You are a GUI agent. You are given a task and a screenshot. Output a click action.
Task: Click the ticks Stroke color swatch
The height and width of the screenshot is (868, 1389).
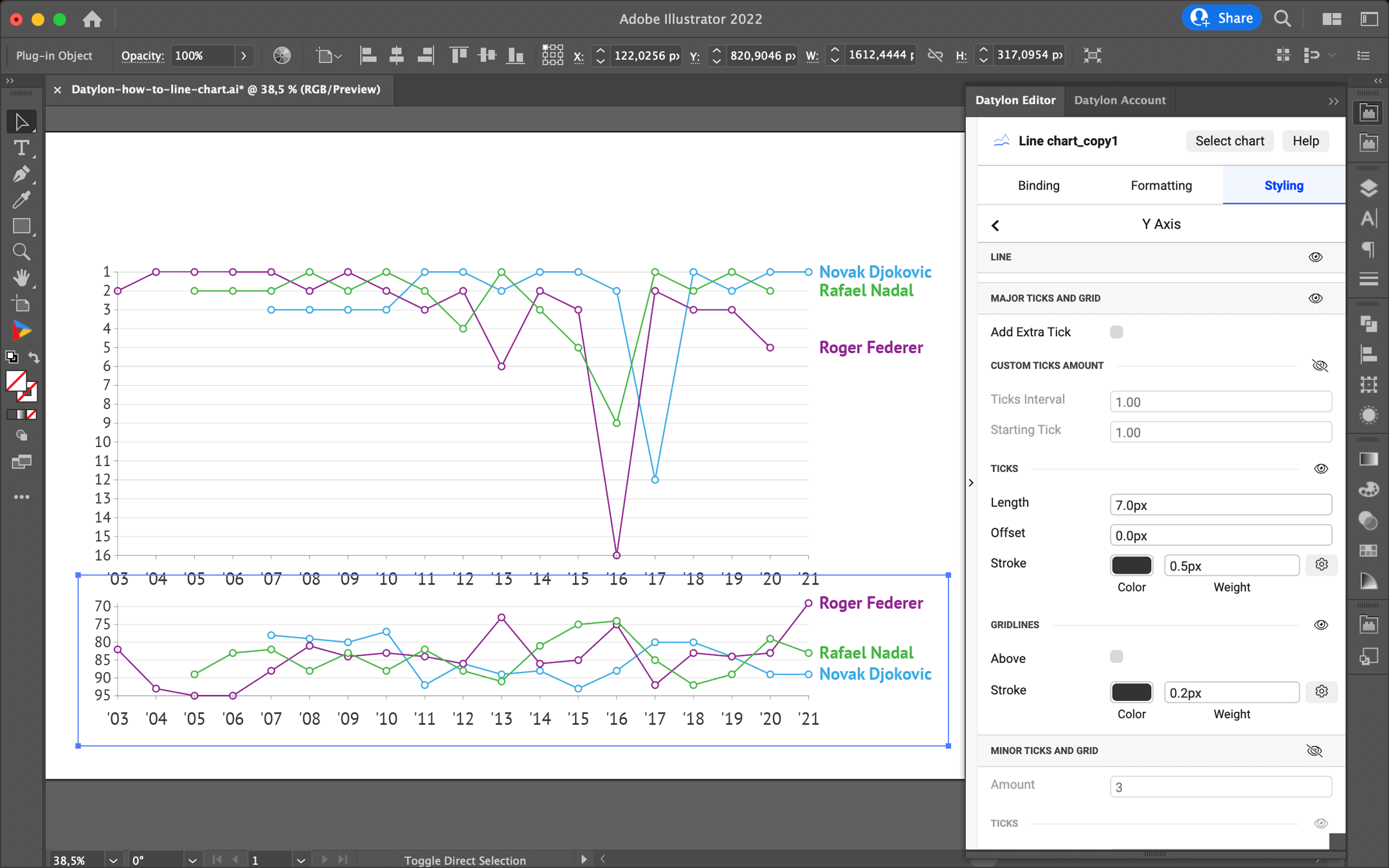[1131, 565]
